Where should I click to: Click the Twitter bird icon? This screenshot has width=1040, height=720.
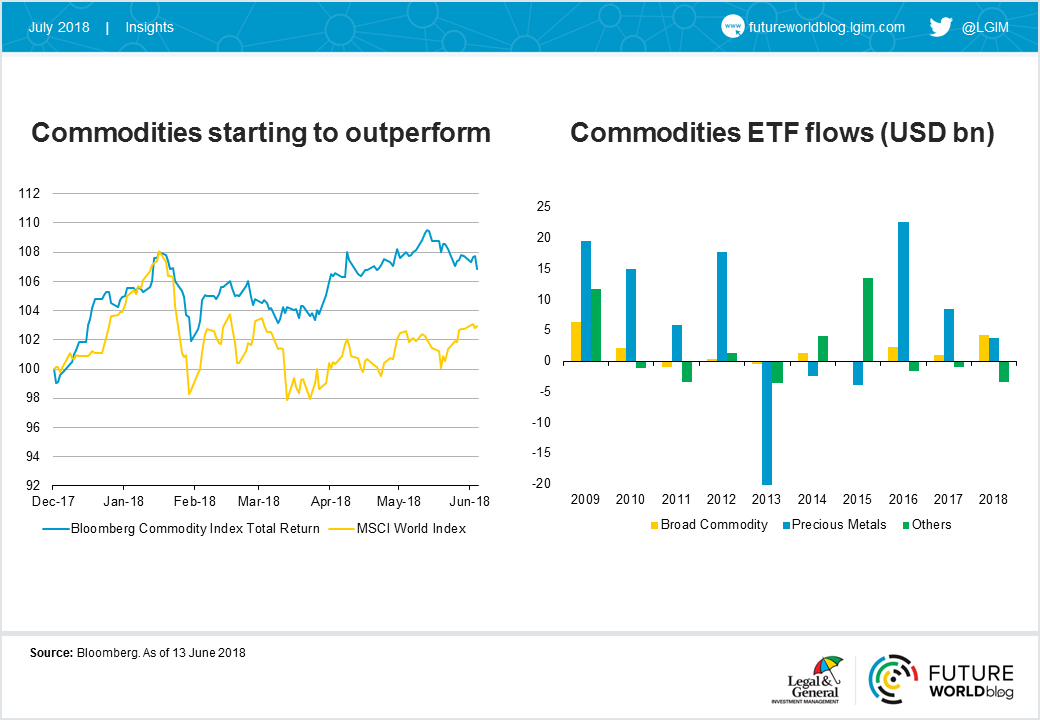pos(941,27)
